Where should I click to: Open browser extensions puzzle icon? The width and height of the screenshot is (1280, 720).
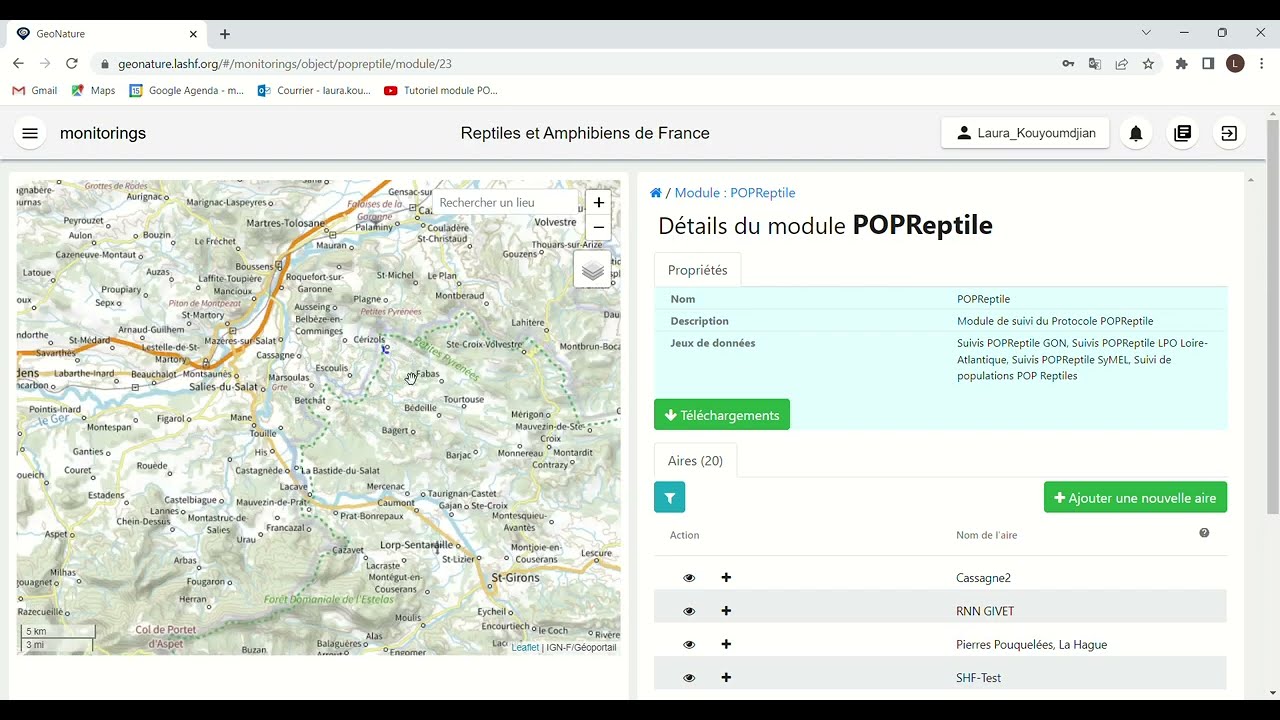1181,64
